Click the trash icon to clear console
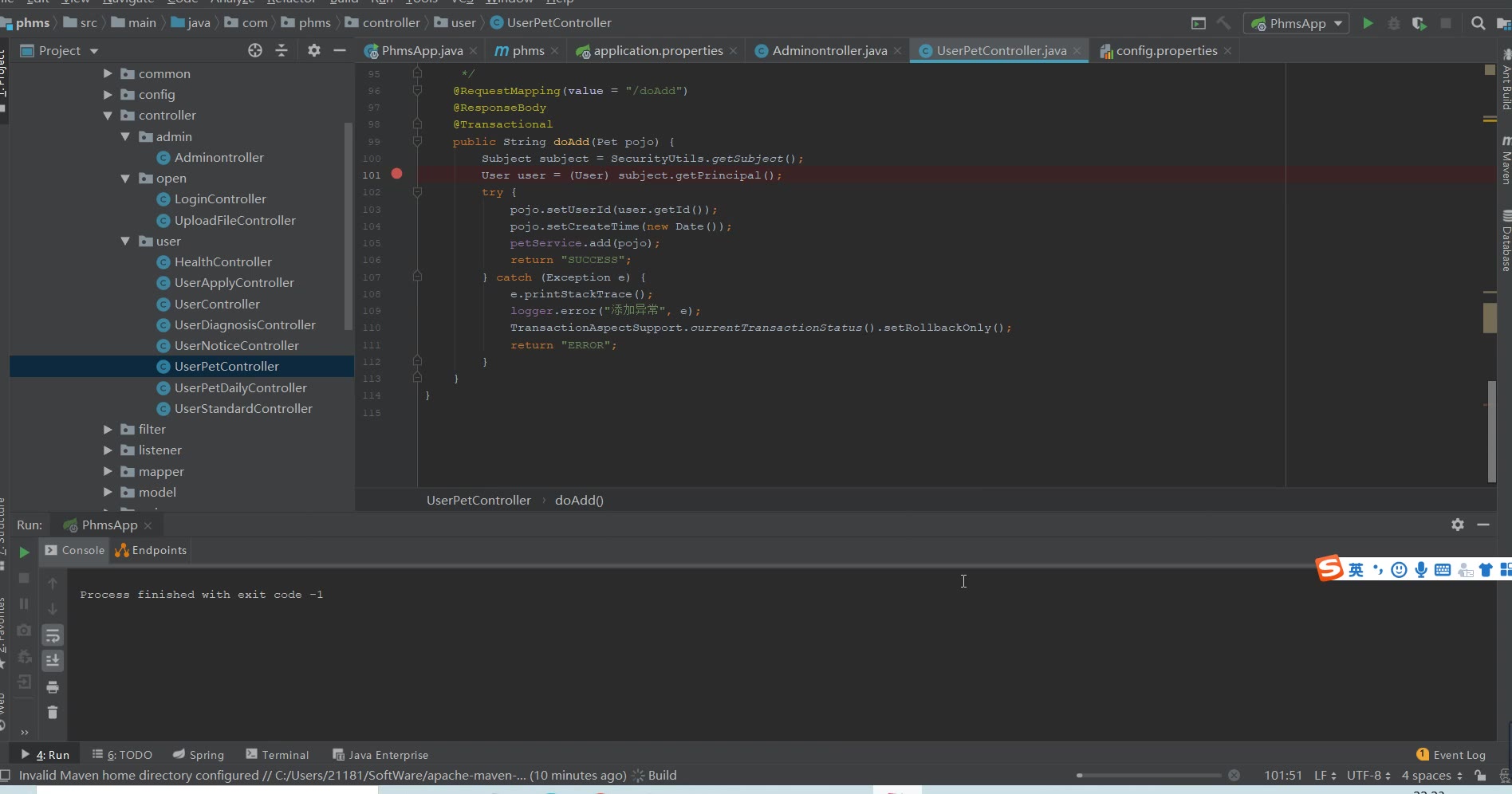This screenshot has width=1512, height=794. click(53, 713)
